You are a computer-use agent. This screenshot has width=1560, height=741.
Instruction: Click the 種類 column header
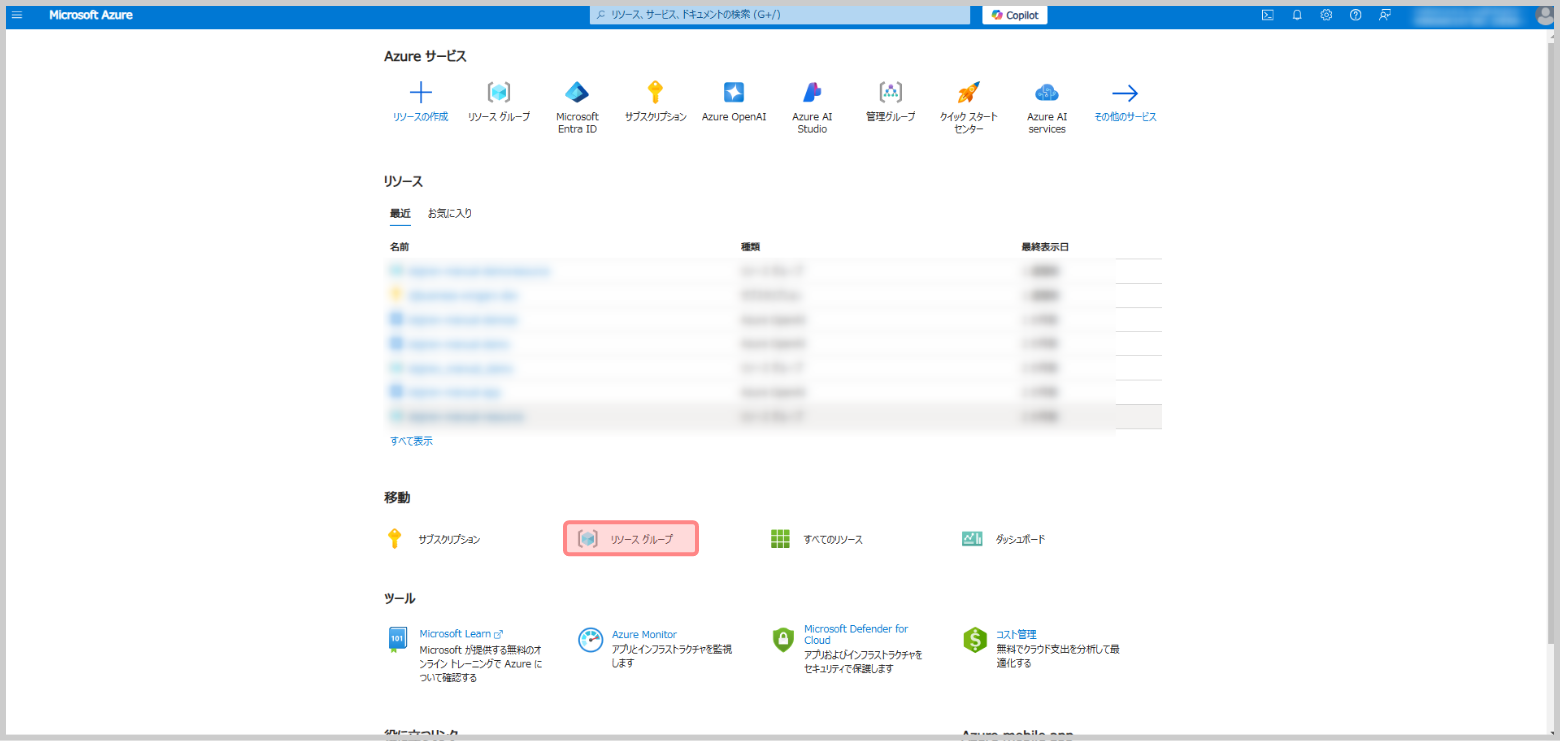coord(750,247)
